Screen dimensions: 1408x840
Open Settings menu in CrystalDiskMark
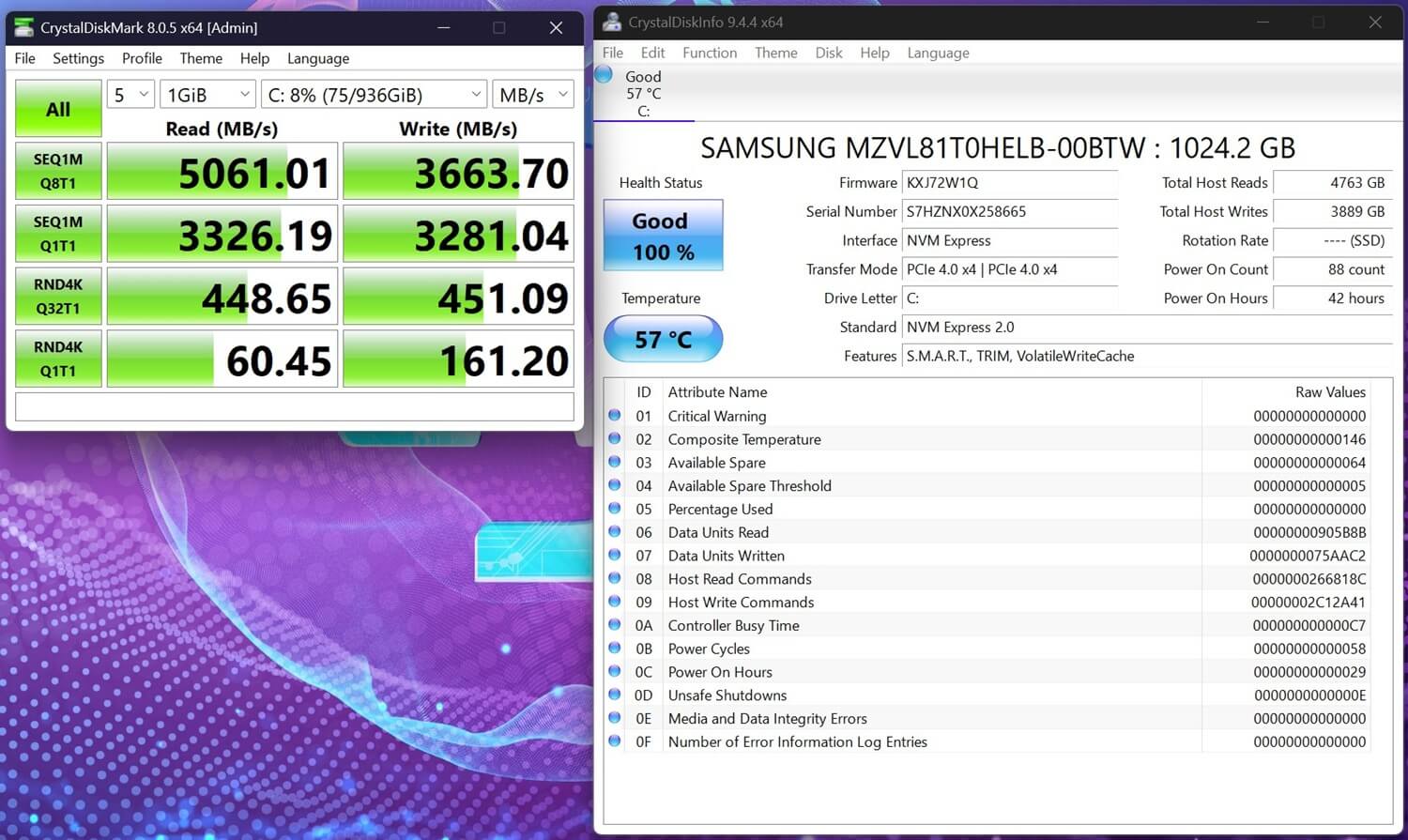tap(78, 58)
